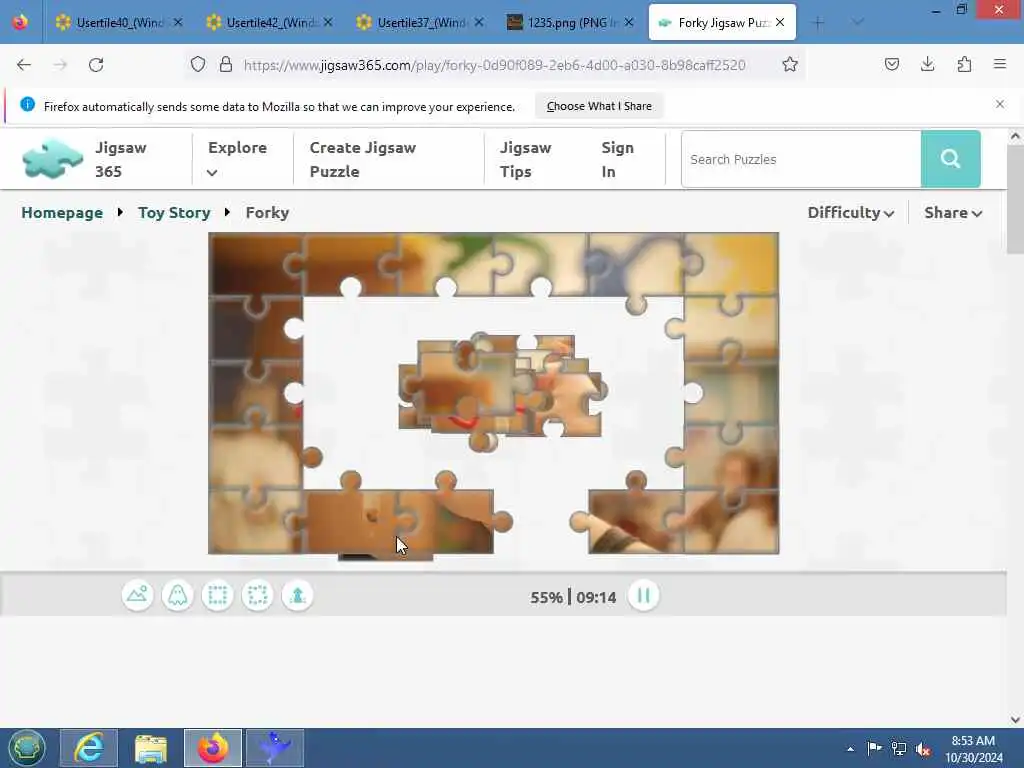Reload the current page
The width and height of the screenshot is (1024, 768).
(96, 65)
